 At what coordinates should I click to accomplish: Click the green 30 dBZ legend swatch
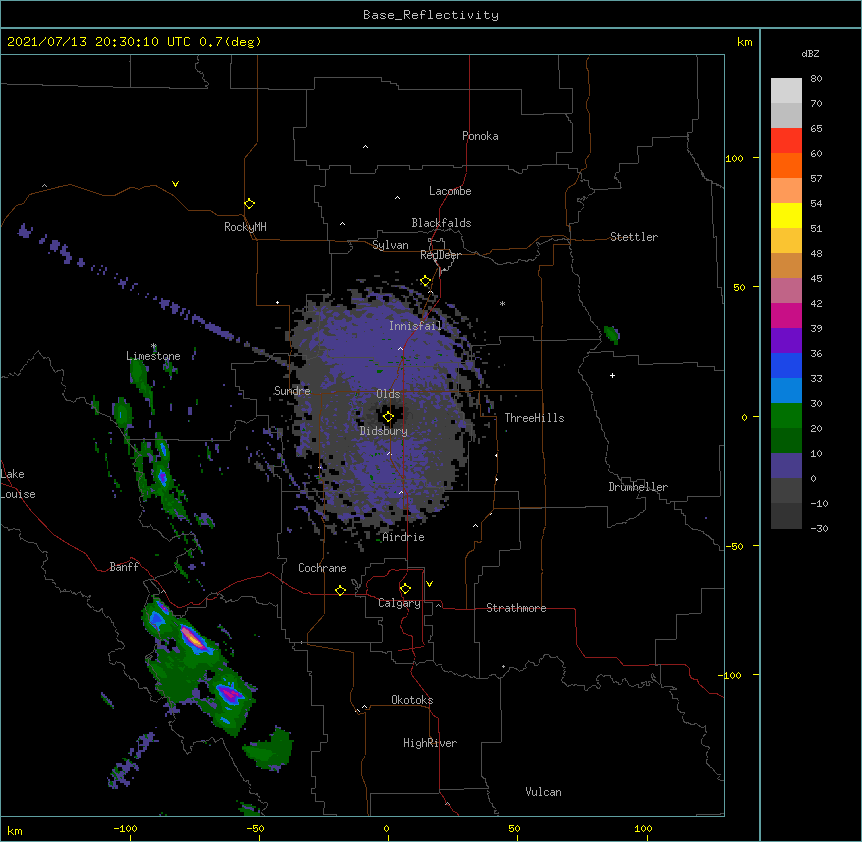pos(786,416)
